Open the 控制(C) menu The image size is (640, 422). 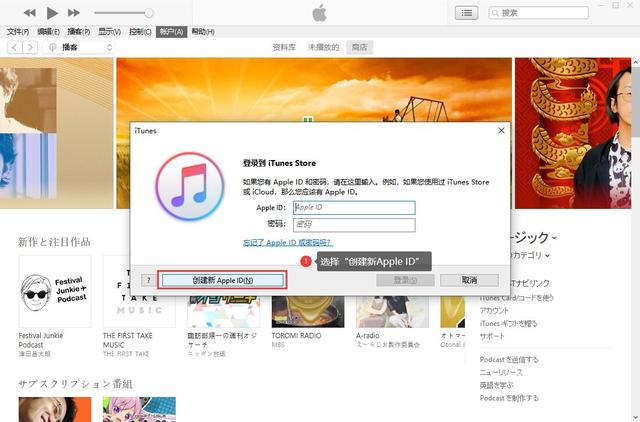pyautogui.click(x=140, y=31)
